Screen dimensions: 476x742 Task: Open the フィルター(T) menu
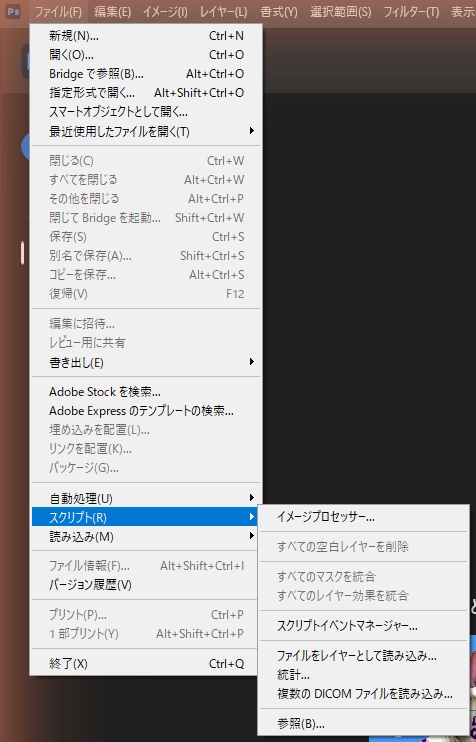point(411,11)
